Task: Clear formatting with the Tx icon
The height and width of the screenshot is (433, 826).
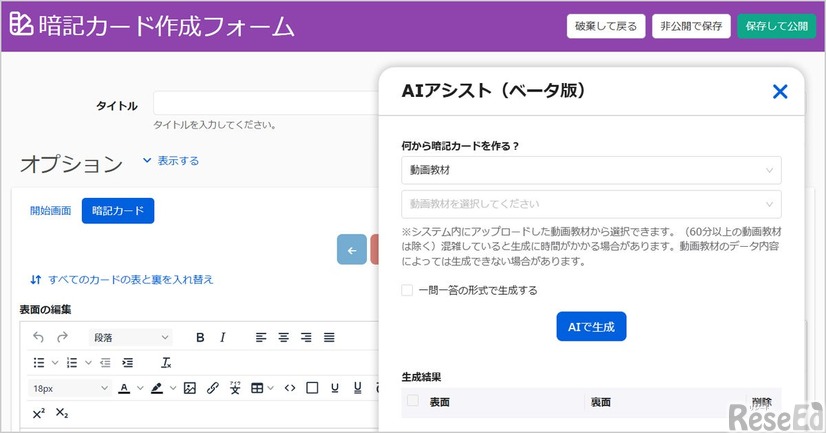Action: coord(166,362)
